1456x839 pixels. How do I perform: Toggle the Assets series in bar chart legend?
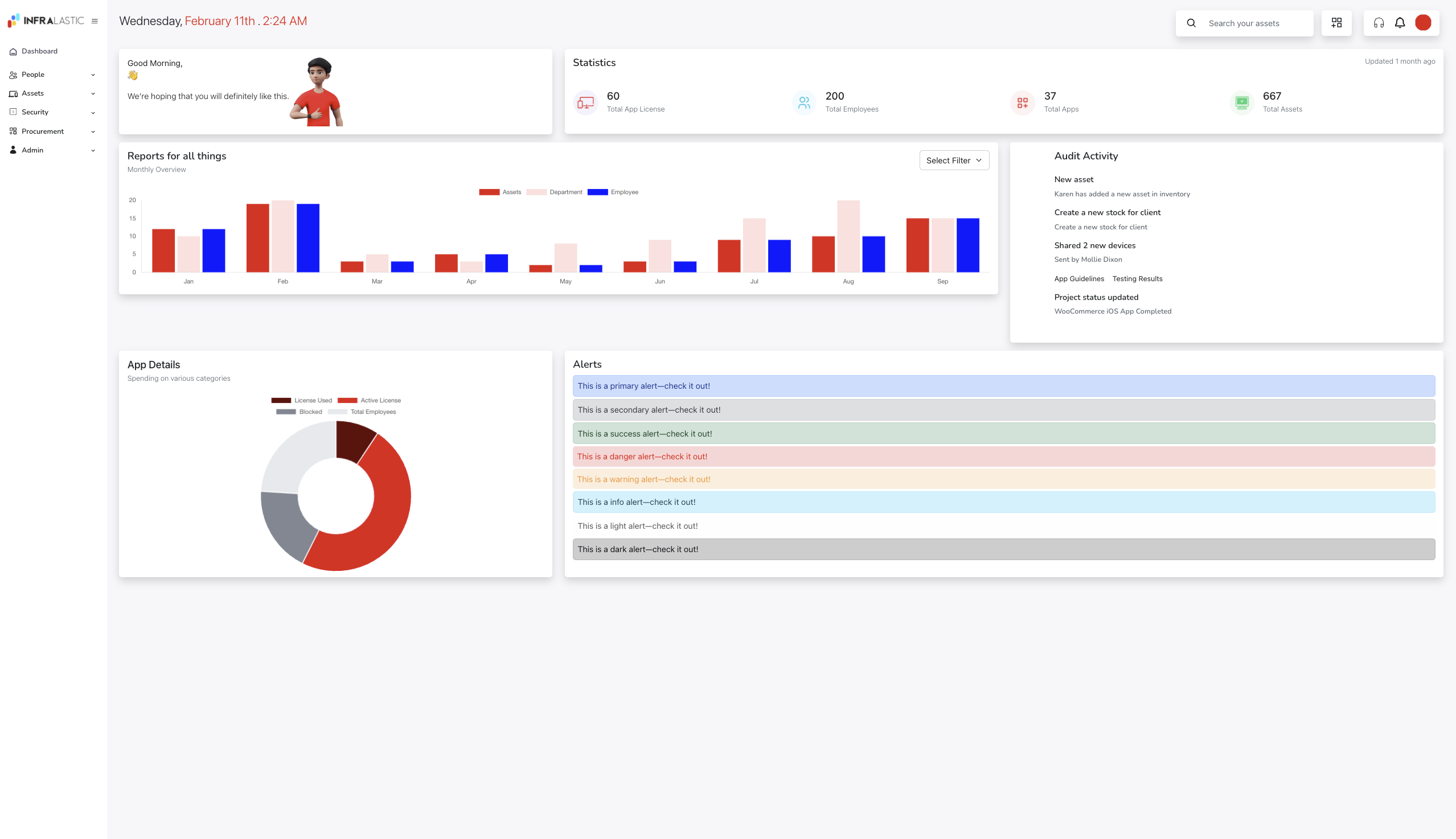coord(500,192)
